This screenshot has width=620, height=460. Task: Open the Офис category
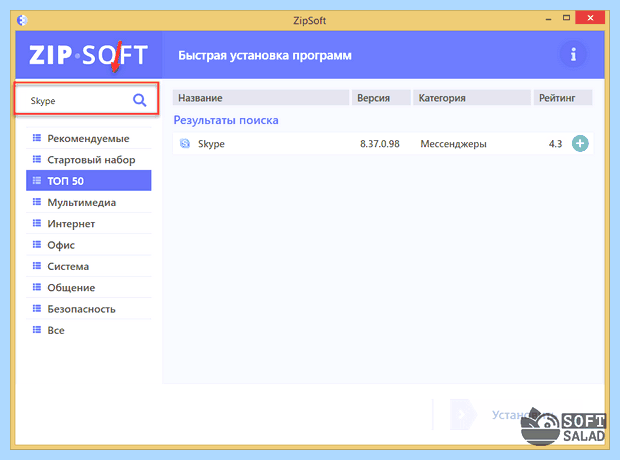[89, 245]
